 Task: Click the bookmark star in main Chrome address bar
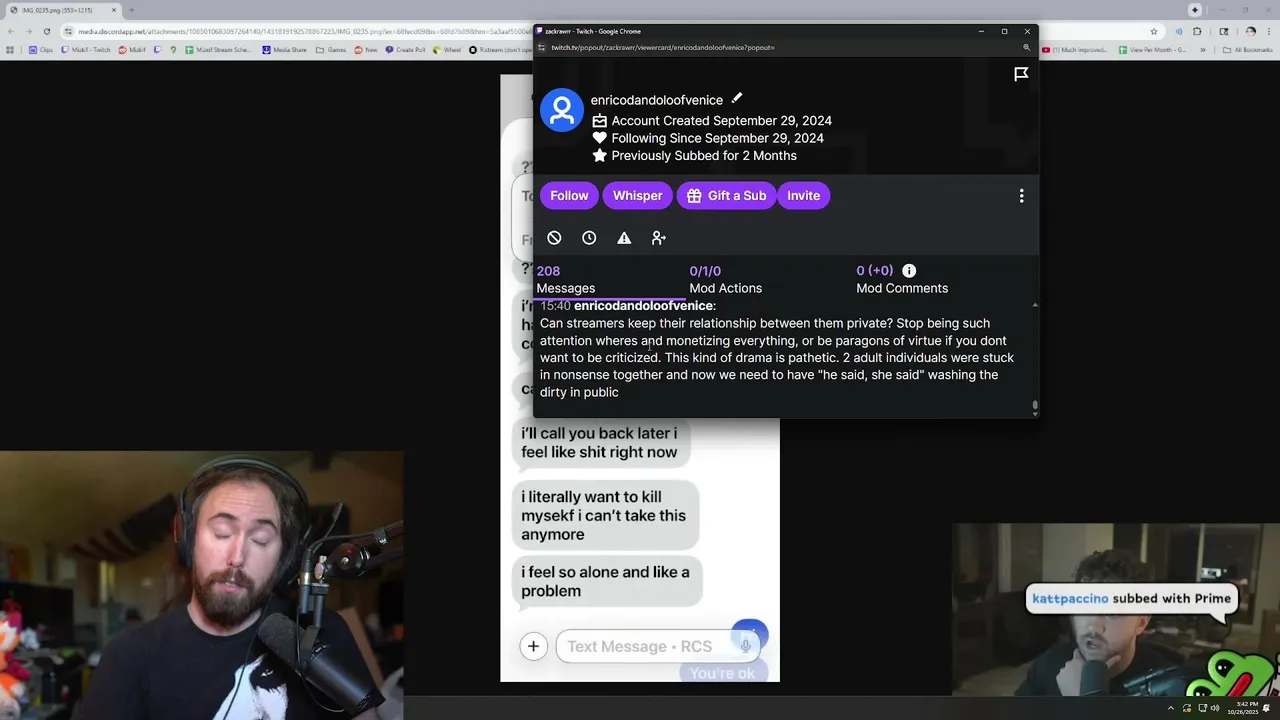pyautogui.click(x=1153, y=31)
